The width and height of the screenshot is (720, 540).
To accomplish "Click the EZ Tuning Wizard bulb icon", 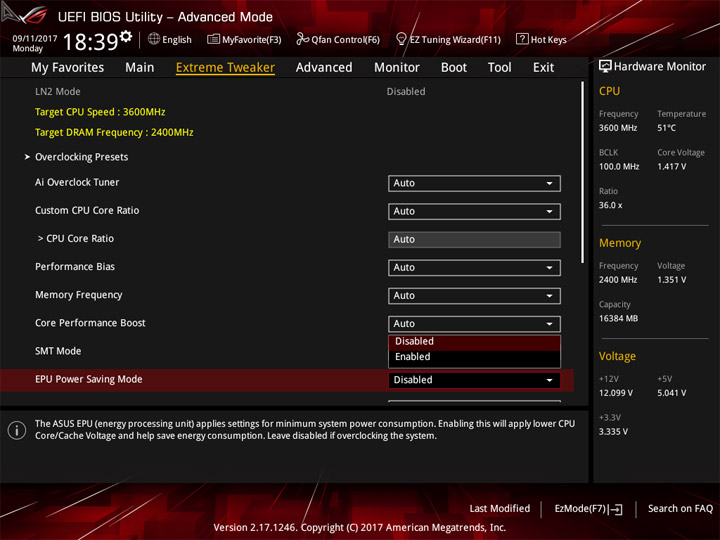I will coord(401,39).
